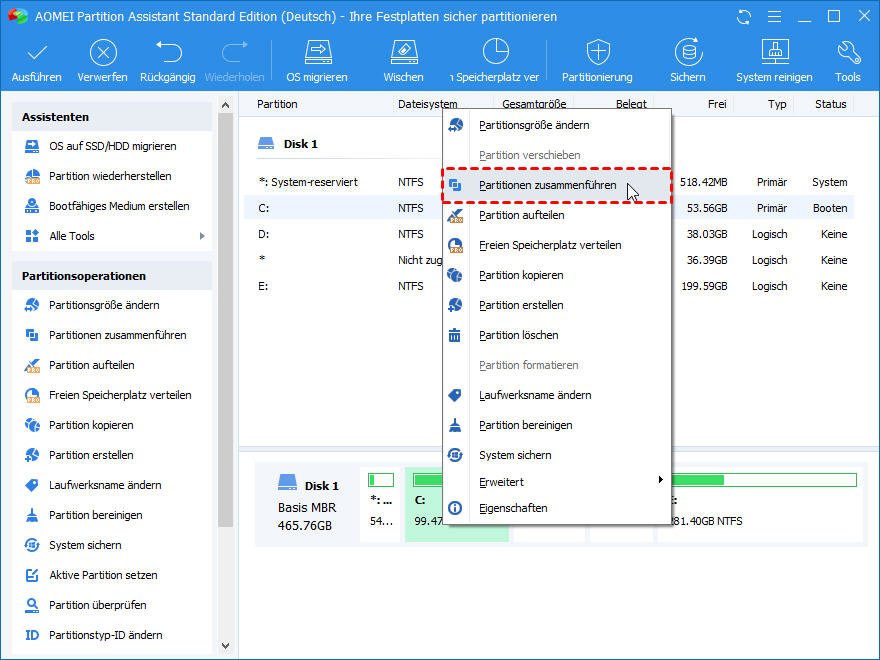Click the Wischen toolbar icon

404,53
